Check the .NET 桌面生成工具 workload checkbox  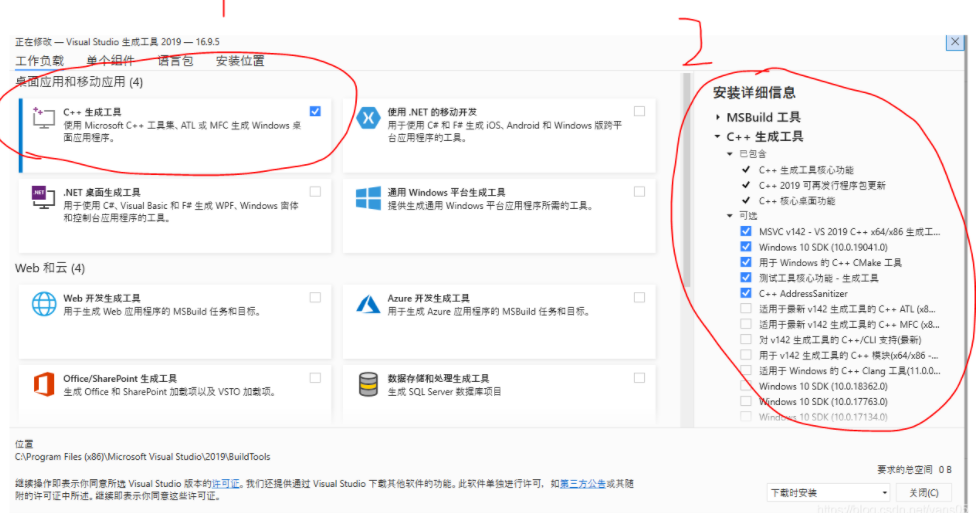coord(315,192)
